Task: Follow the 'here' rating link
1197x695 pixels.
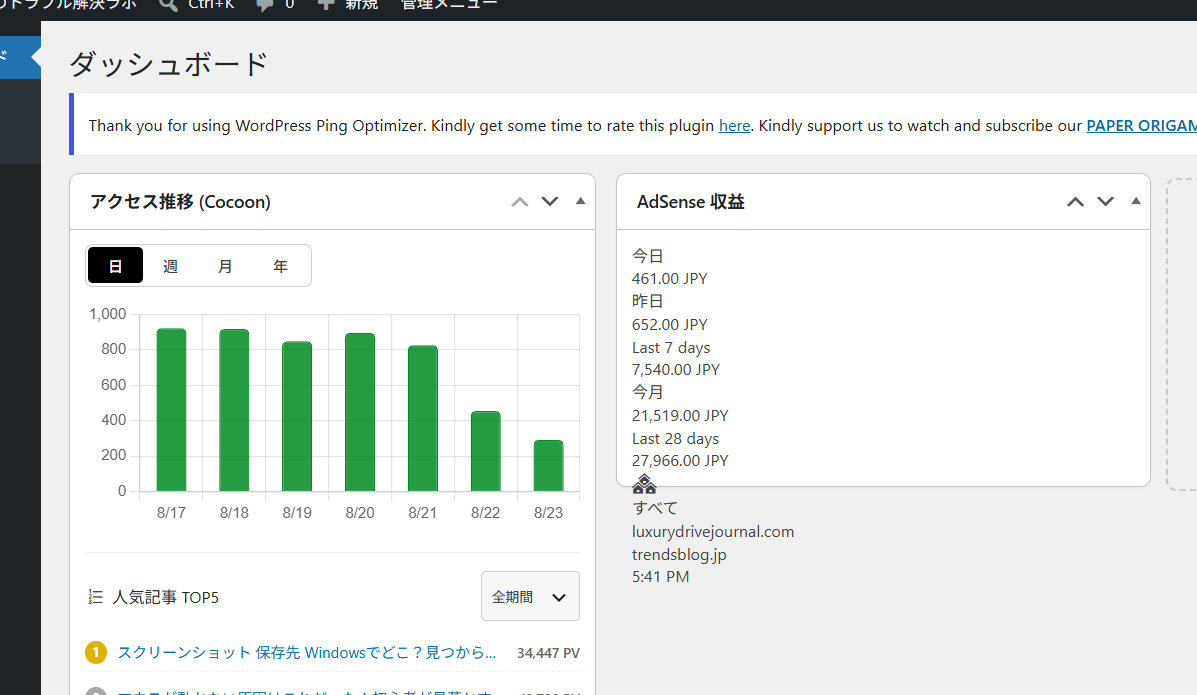Action: coord(734,125)
